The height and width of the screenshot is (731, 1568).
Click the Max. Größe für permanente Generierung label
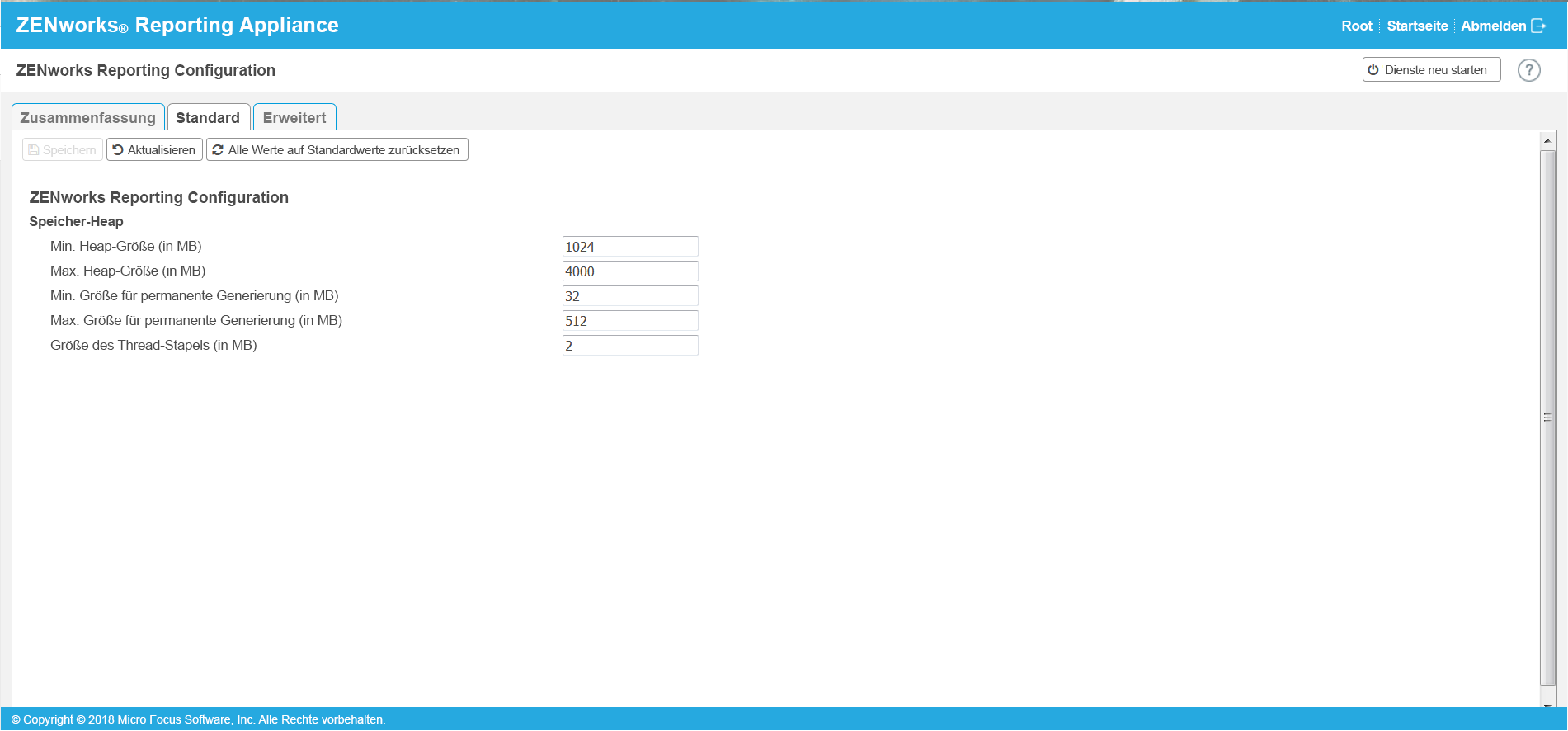pyautogui.click(x=196, y=320)
